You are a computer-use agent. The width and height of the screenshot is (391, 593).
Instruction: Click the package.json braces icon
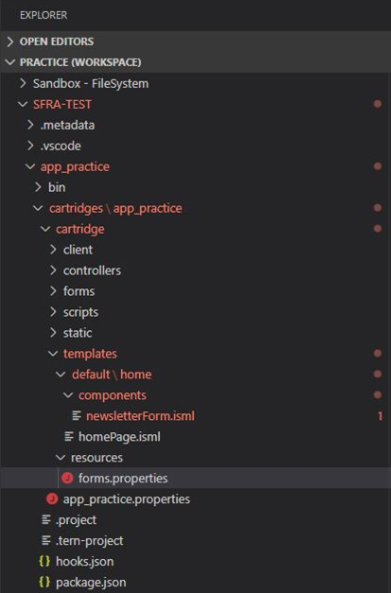click(44, 582)
